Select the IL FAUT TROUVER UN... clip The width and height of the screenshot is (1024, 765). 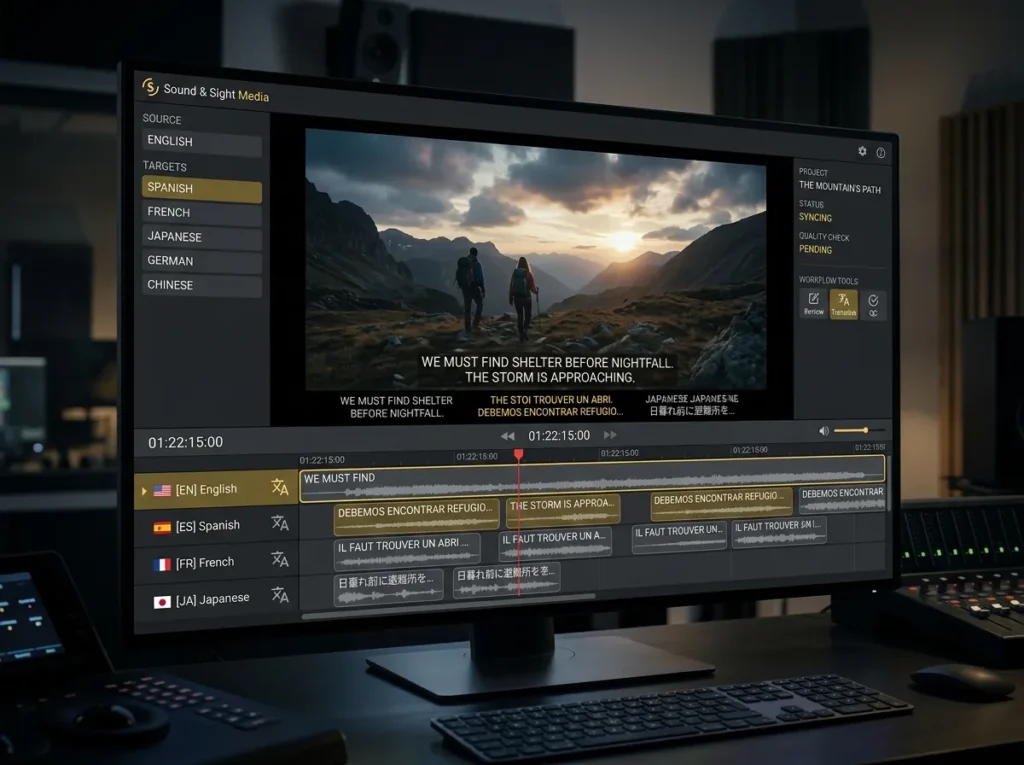click(x=679, y=537)
